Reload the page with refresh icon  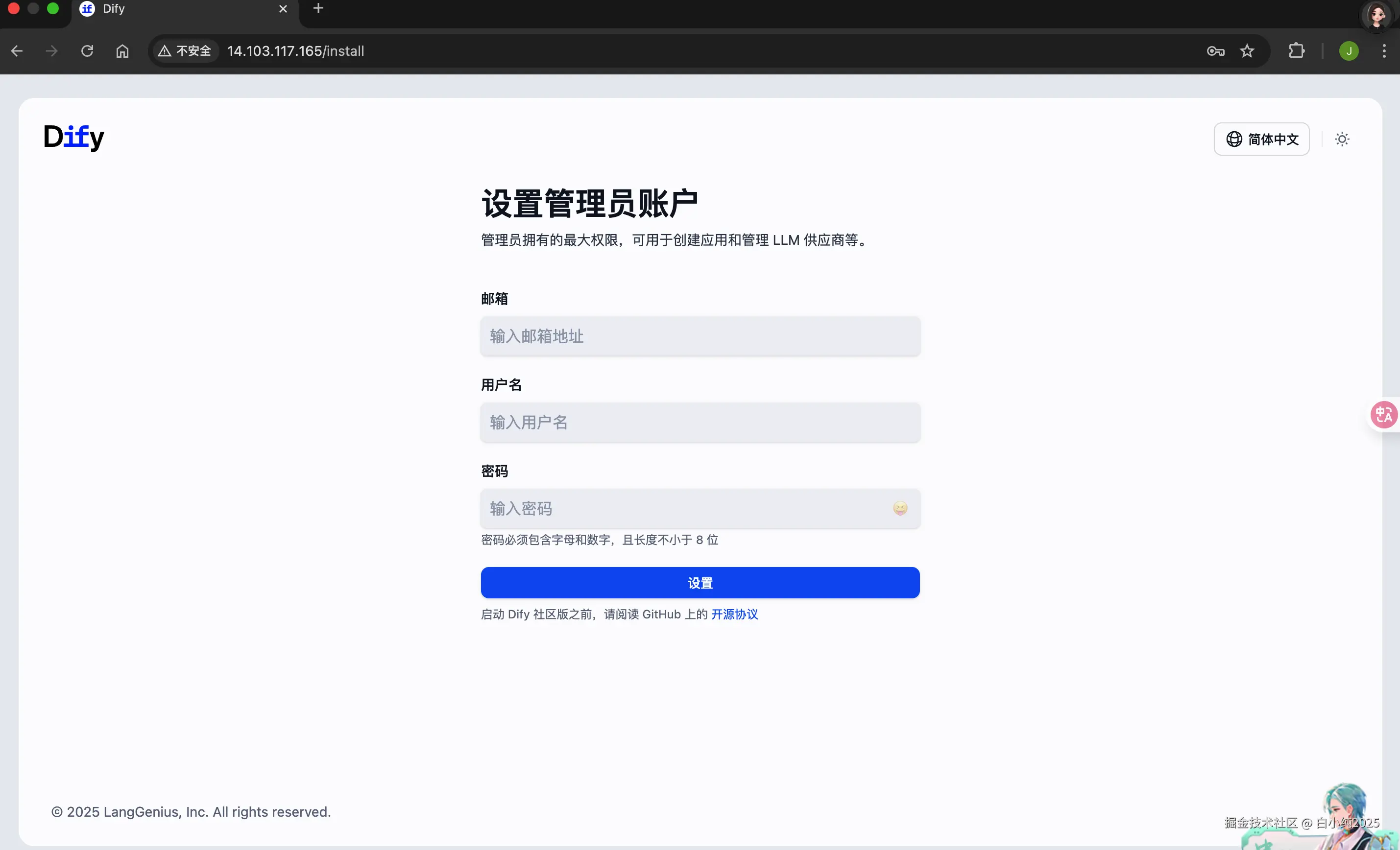tap(87, 51)
